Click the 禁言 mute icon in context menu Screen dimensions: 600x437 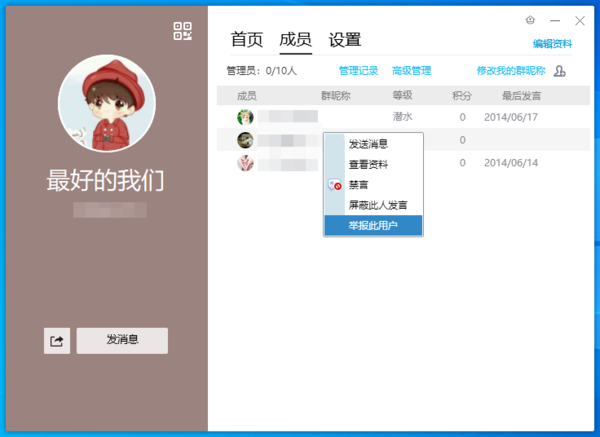[x=334, y=185]
